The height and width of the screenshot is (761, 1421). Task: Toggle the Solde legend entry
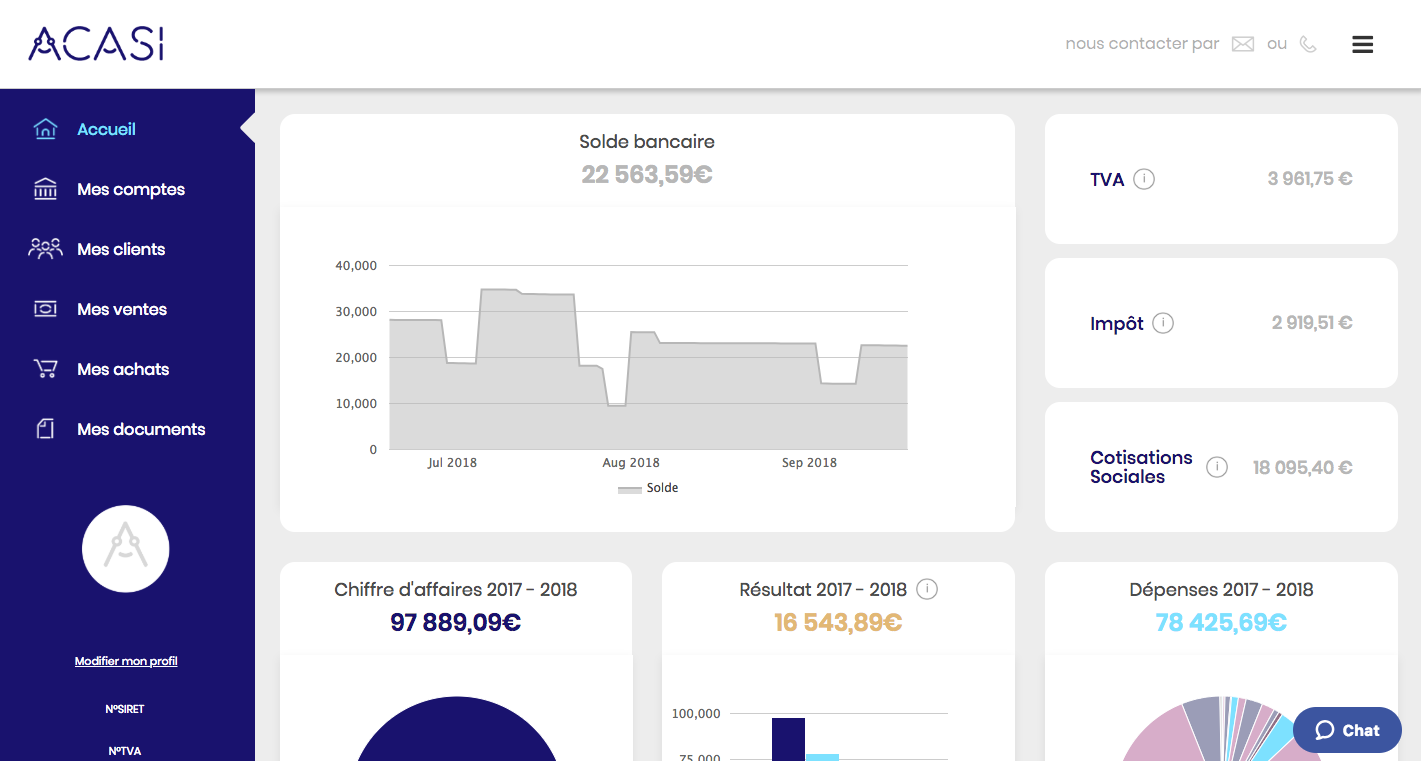tap(648, 488)
